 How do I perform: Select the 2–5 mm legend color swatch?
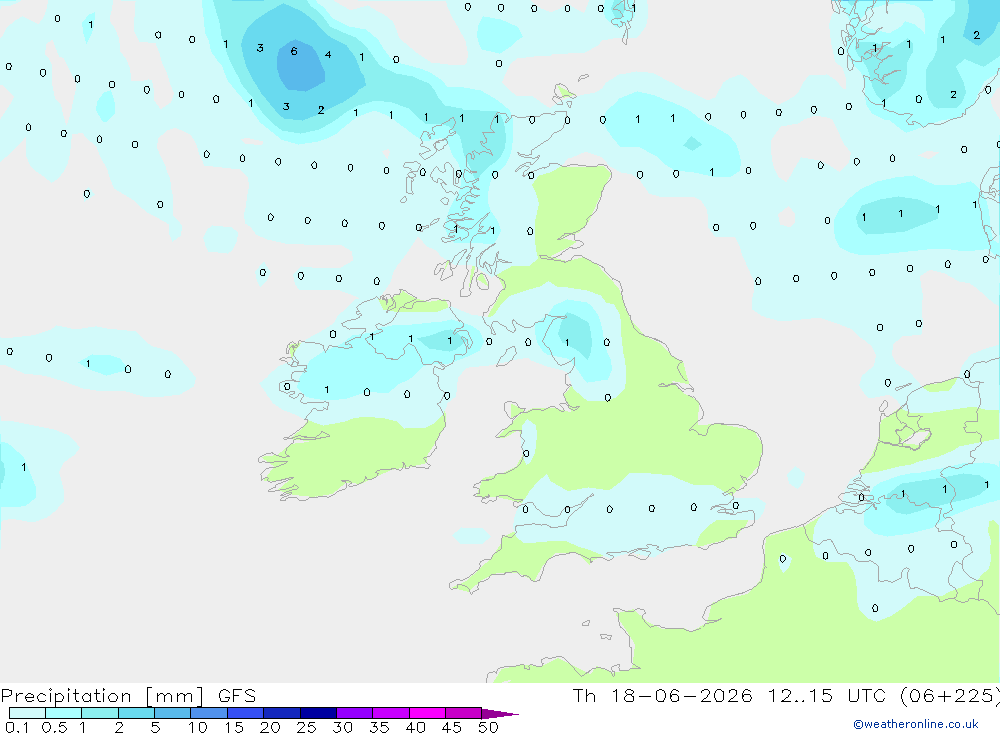pos(136,713)
